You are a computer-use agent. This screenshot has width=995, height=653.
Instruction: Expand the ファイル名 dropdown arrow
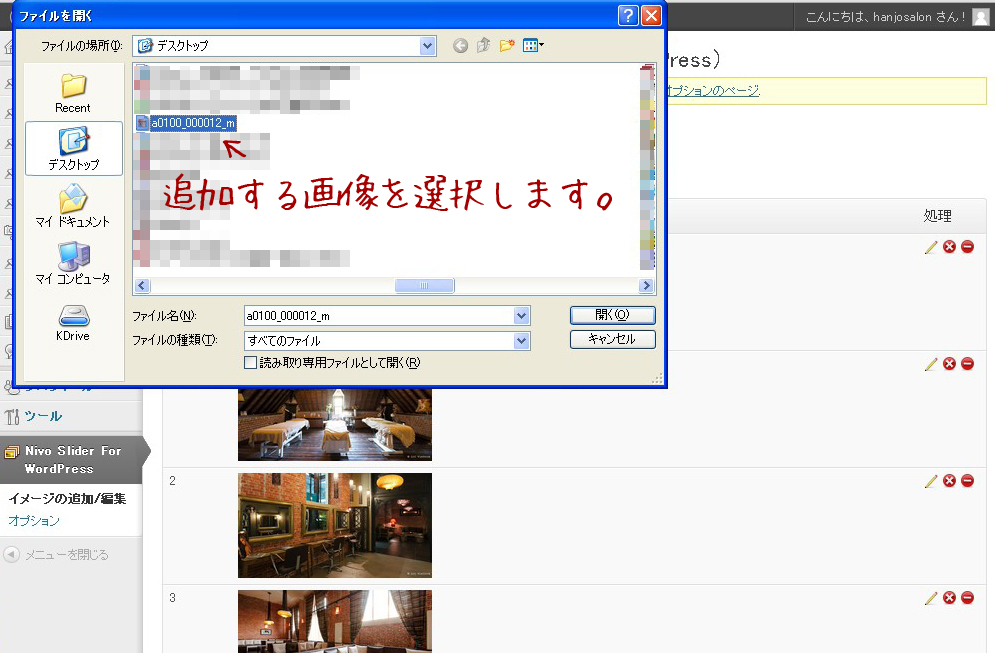tap(521, 316)
